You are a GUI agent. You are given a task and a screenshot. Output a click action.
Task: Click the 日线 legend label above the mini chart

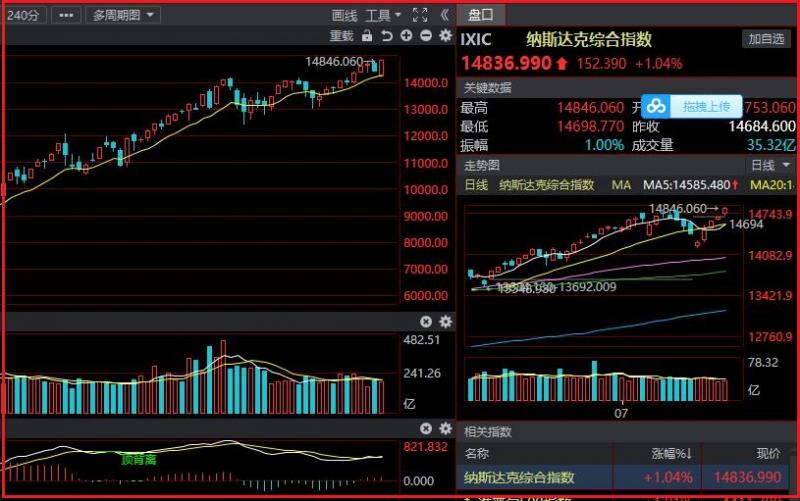click(476, 185)
